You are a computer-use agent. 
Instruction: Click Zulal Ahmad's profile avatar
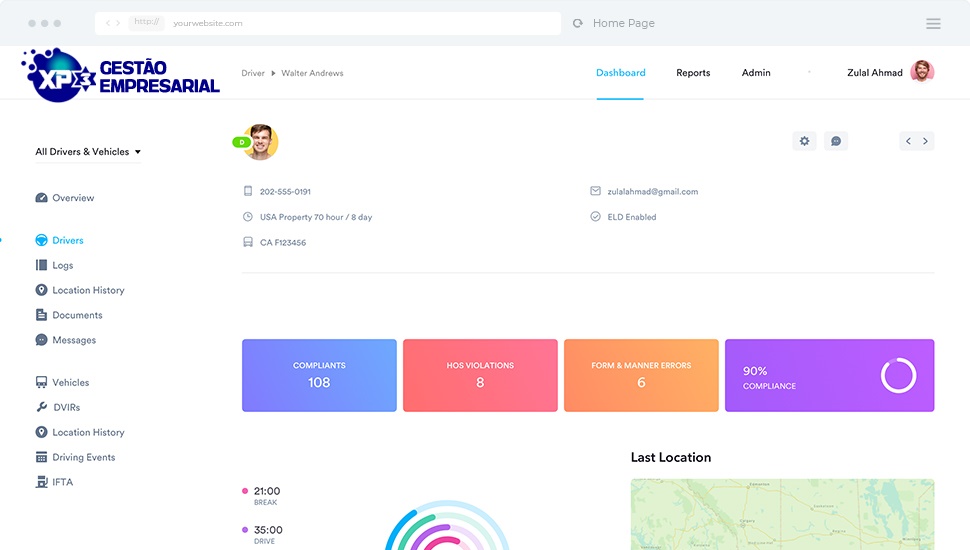tap(922, 72)
